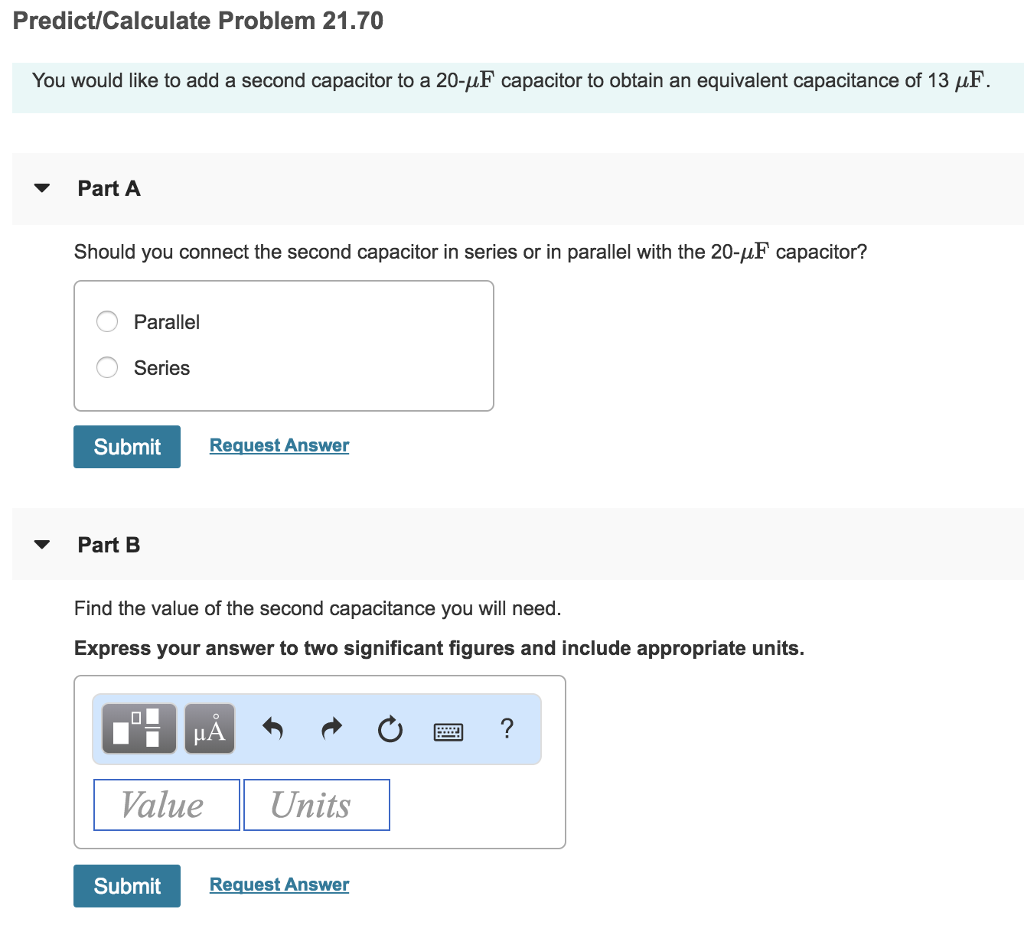This screenshot has width=1024, height=935.
Task: Click Request Answer under Part B
Action: coord(279,884)
